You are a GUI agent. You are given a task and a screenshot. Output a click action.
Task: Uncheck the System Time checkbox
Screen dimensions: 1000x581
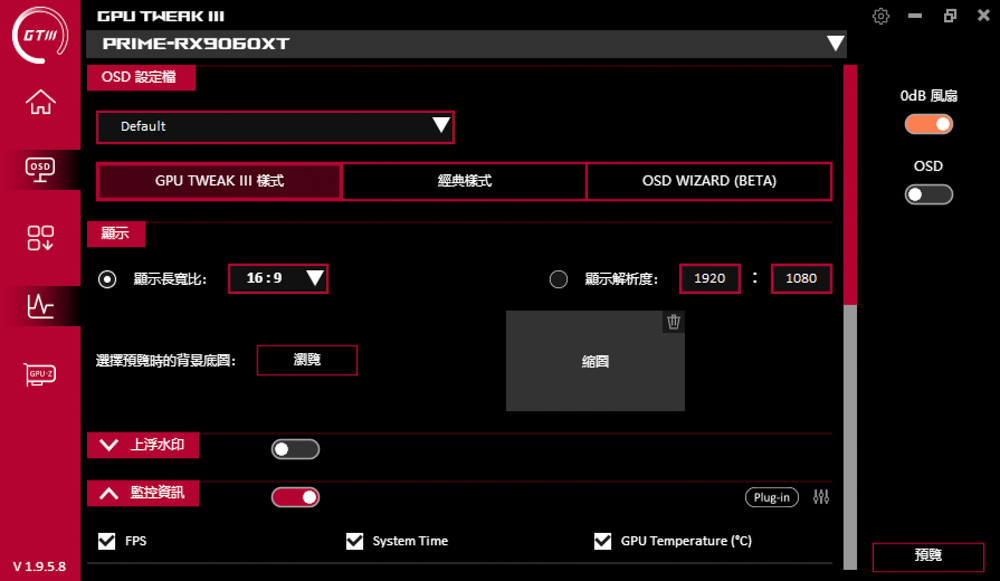(x=354, y=541)
